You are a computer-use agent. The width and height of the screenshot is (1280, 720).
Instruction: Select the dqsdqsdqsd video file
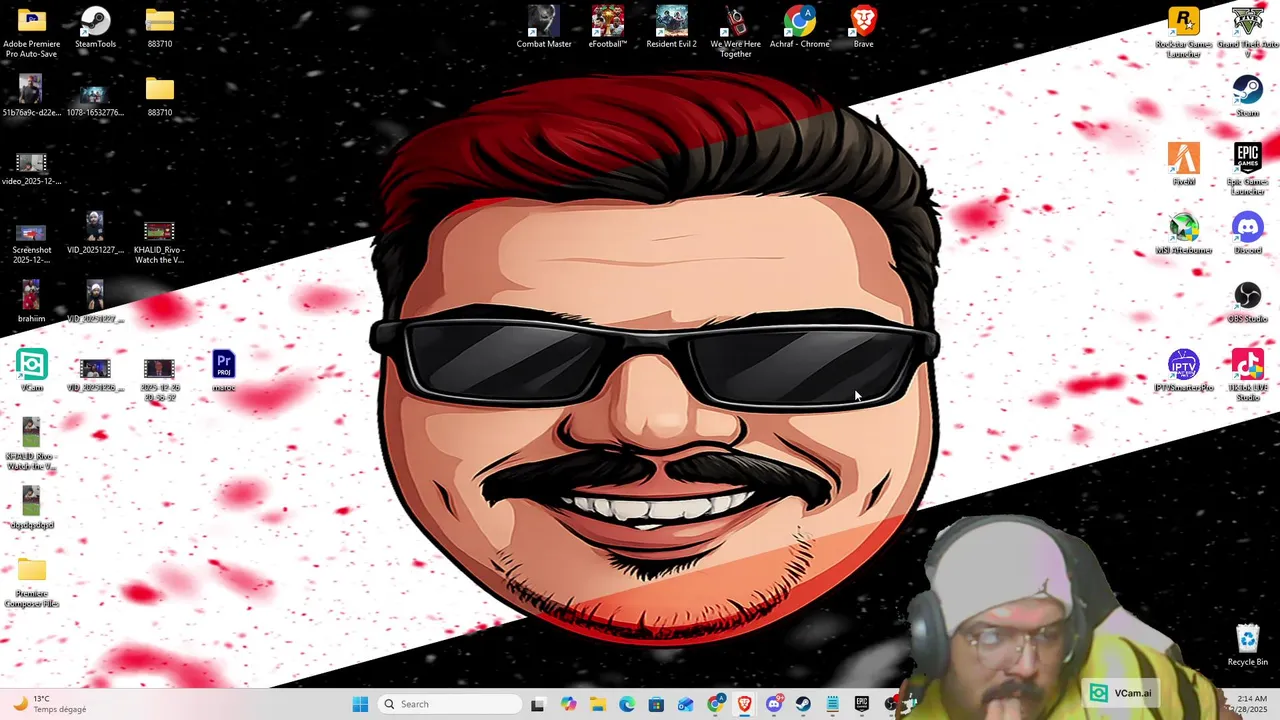(31, 507)
